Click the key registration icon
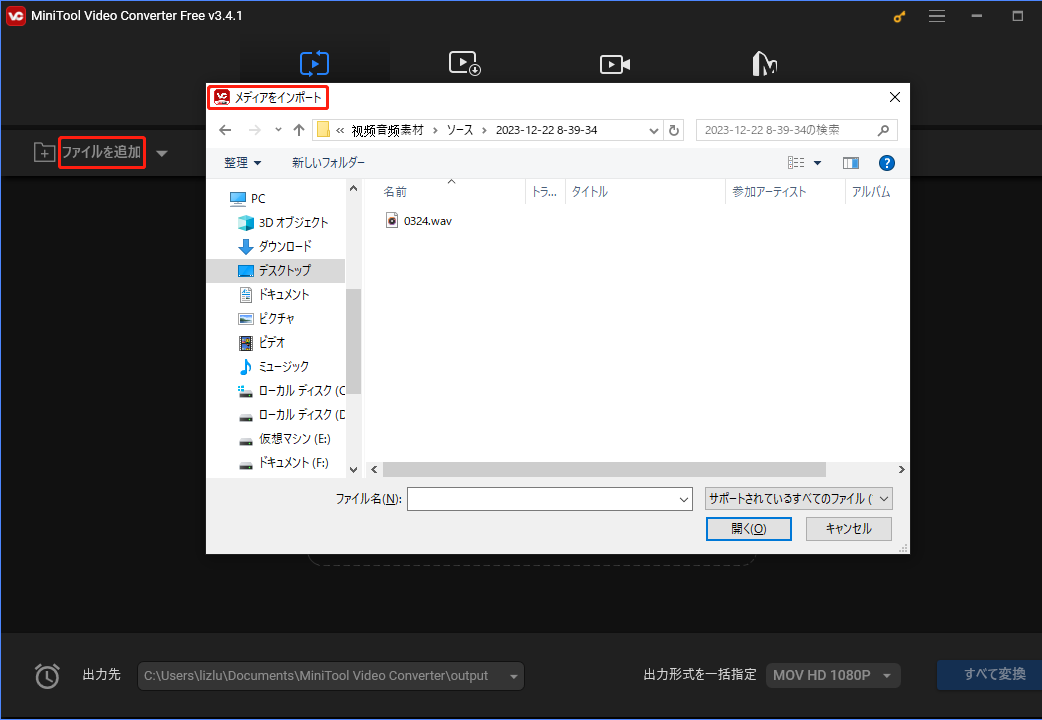 click(x=899, y=16)
